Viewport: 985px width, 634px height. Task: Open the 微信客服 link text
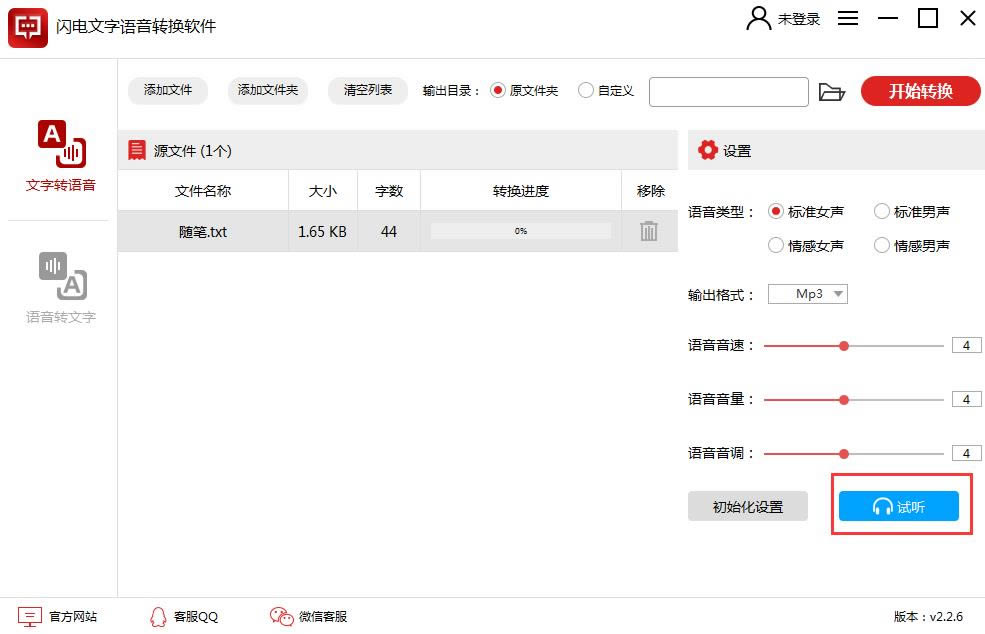[x=323, y=616]
